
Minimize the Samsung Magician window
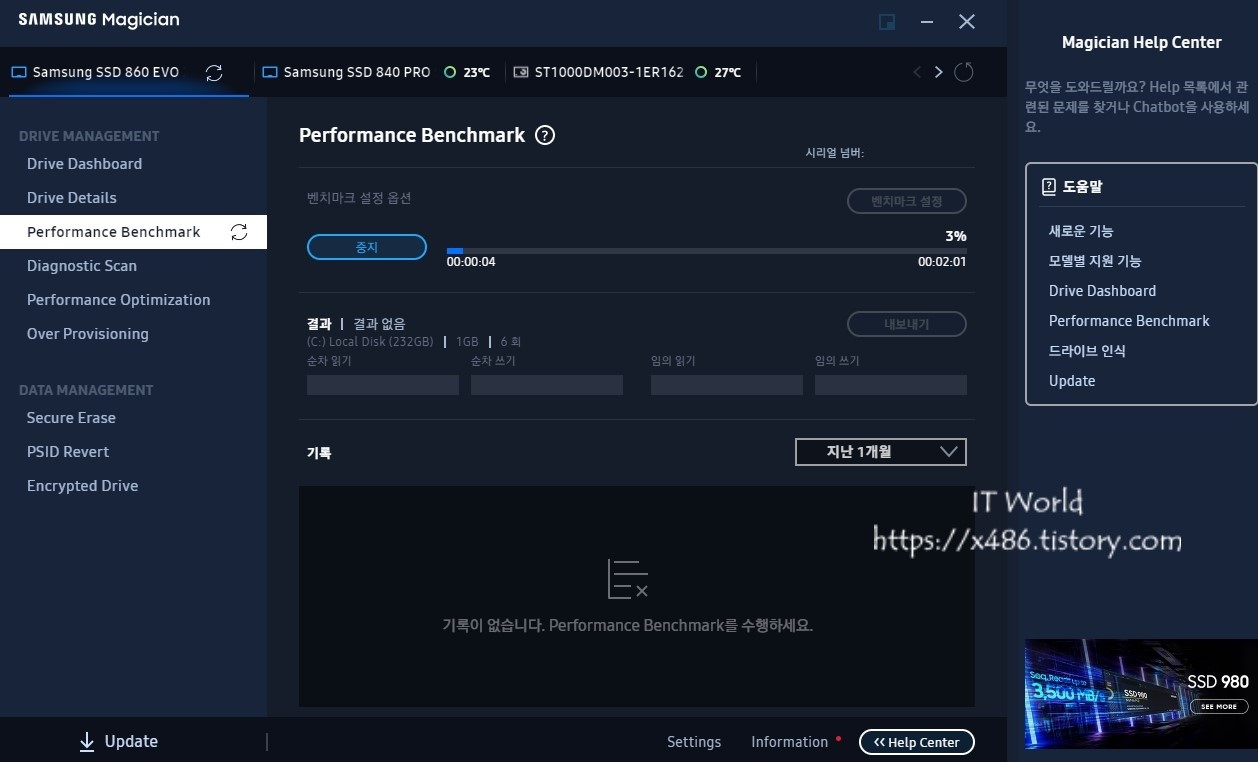(x=928, y=22)
